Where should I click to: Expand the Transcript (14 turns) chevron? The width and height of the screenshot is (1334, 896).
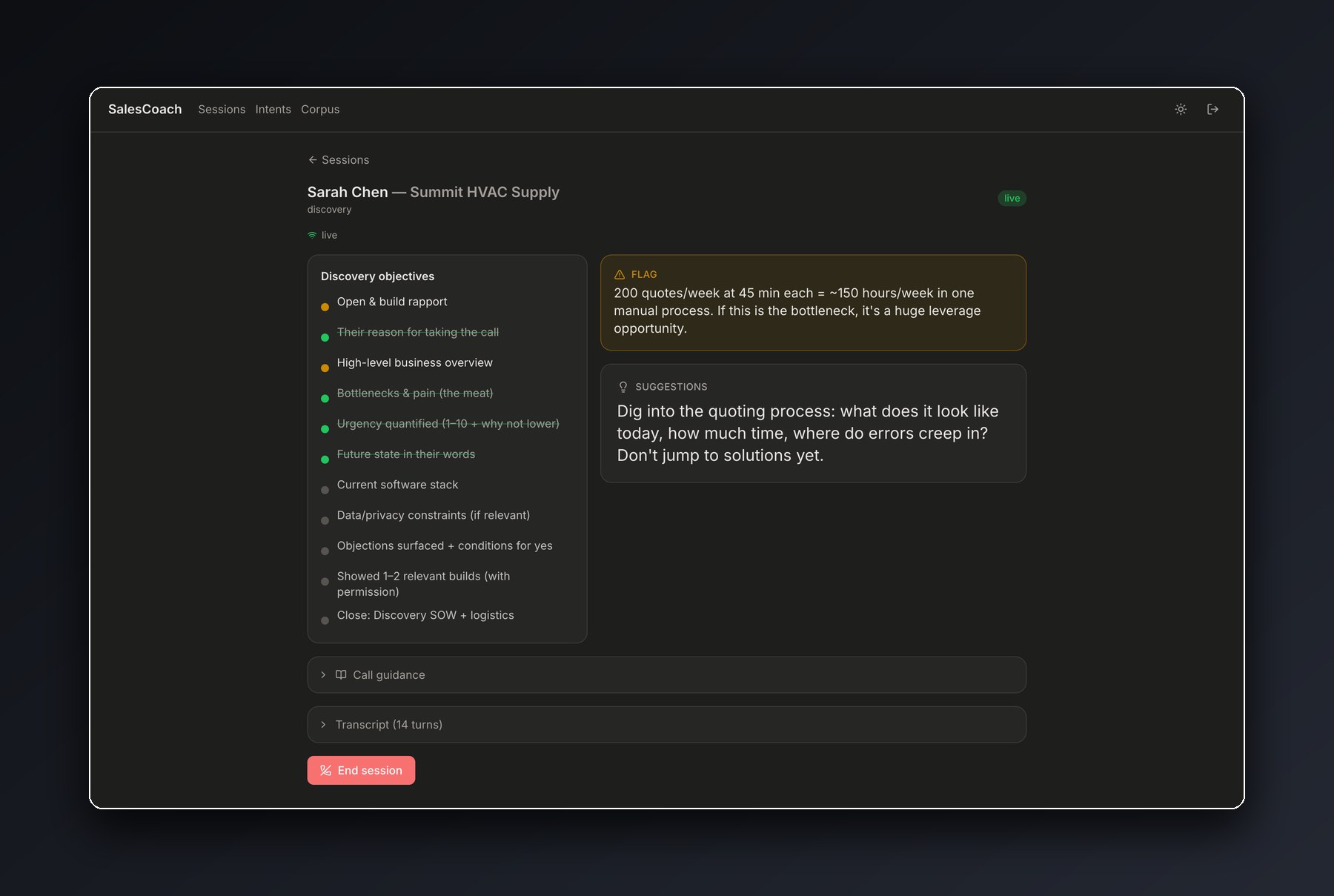[x=323, y=725]
